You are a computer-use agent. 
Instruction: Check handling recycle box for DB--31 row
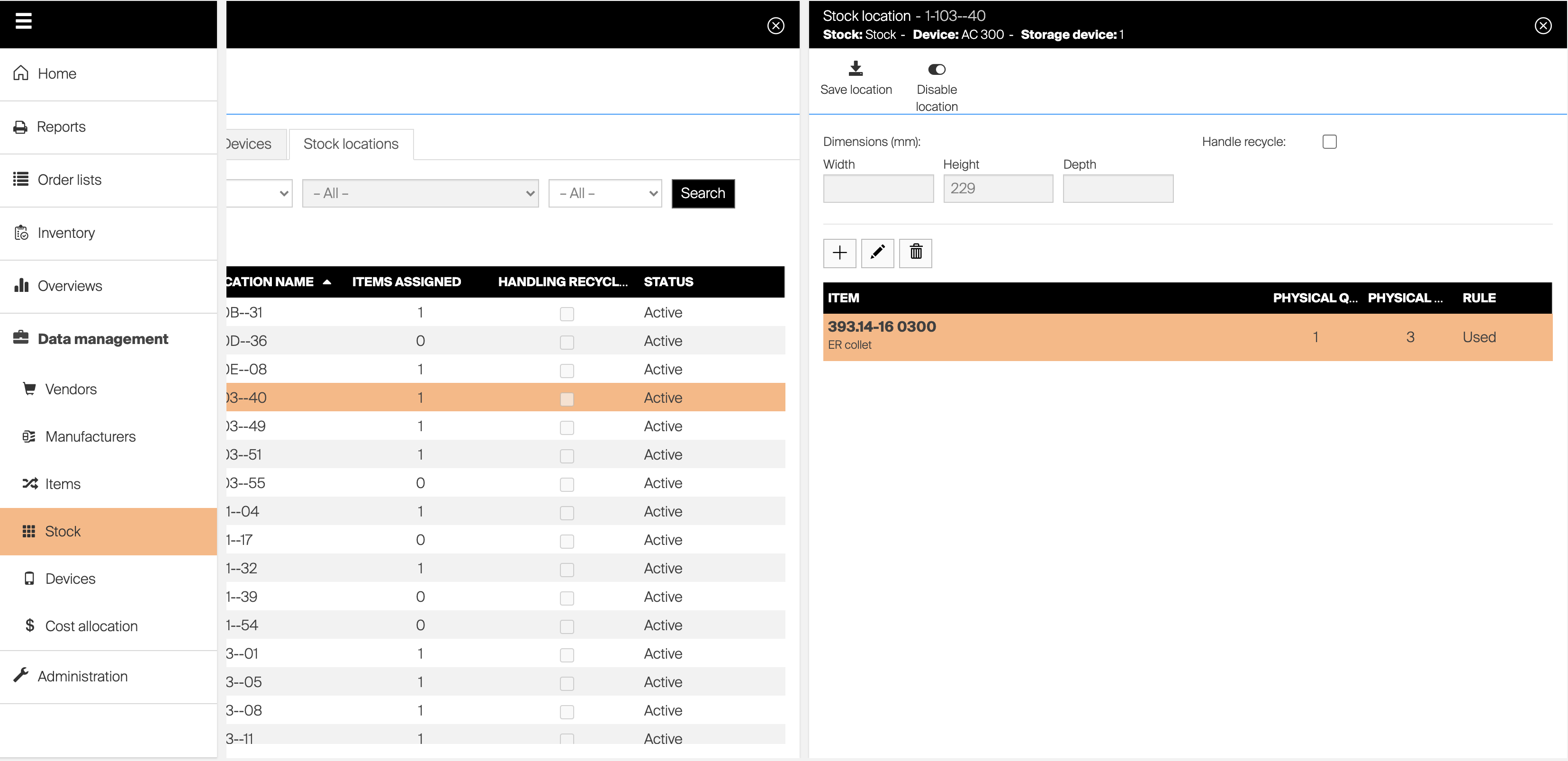(567, 314)
